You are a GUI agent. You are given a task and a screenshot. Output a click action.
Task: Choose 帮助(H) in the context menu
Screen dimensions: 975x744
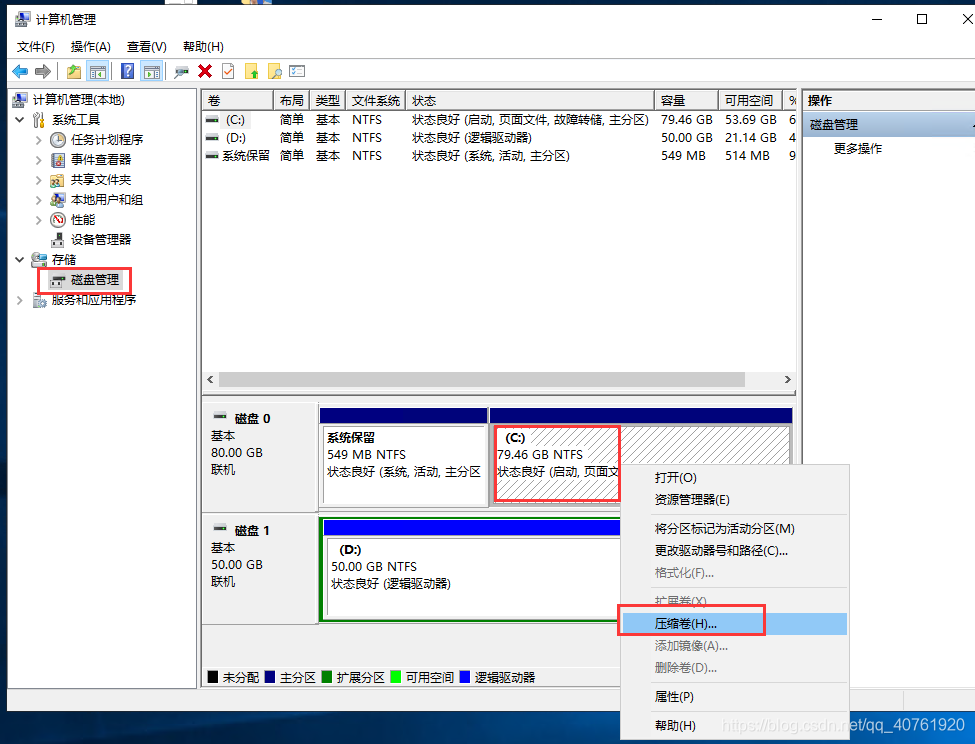tap(734, 725)
